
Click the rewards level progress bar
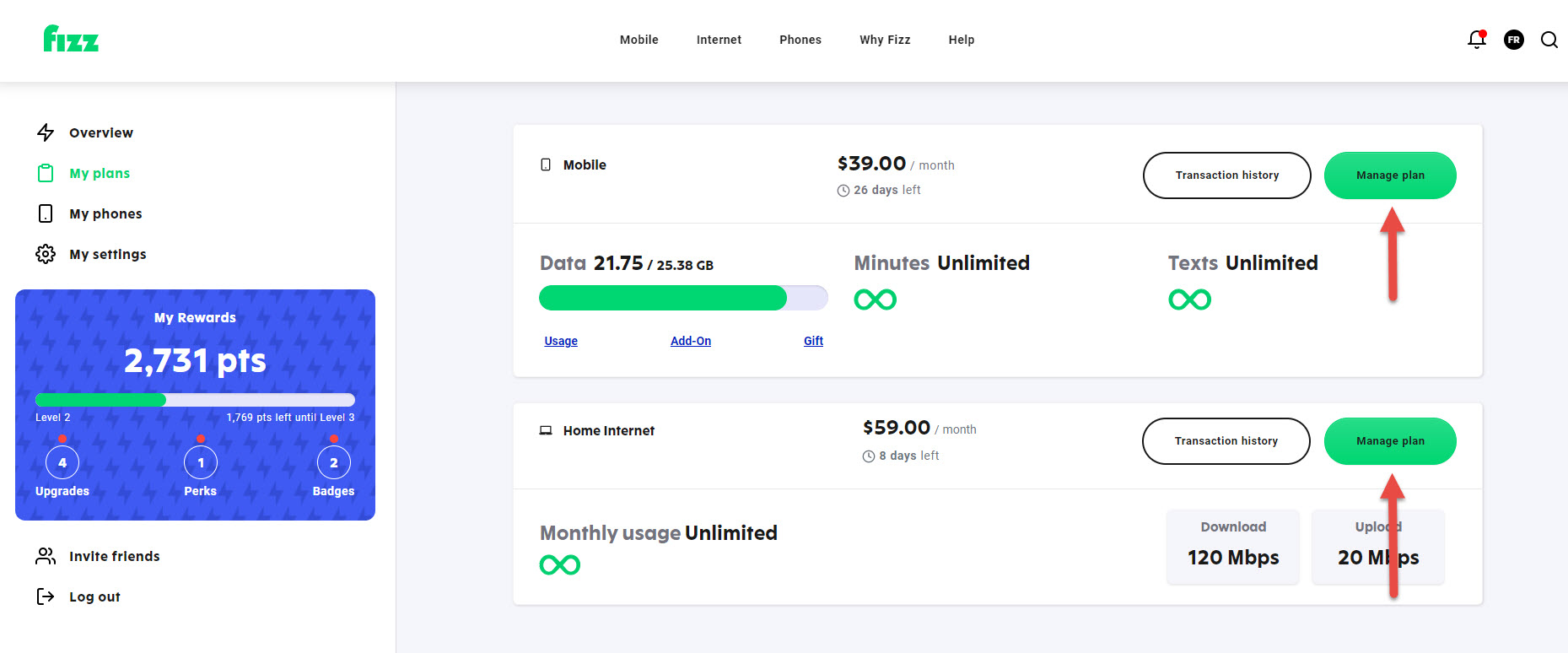coord(195,400)
